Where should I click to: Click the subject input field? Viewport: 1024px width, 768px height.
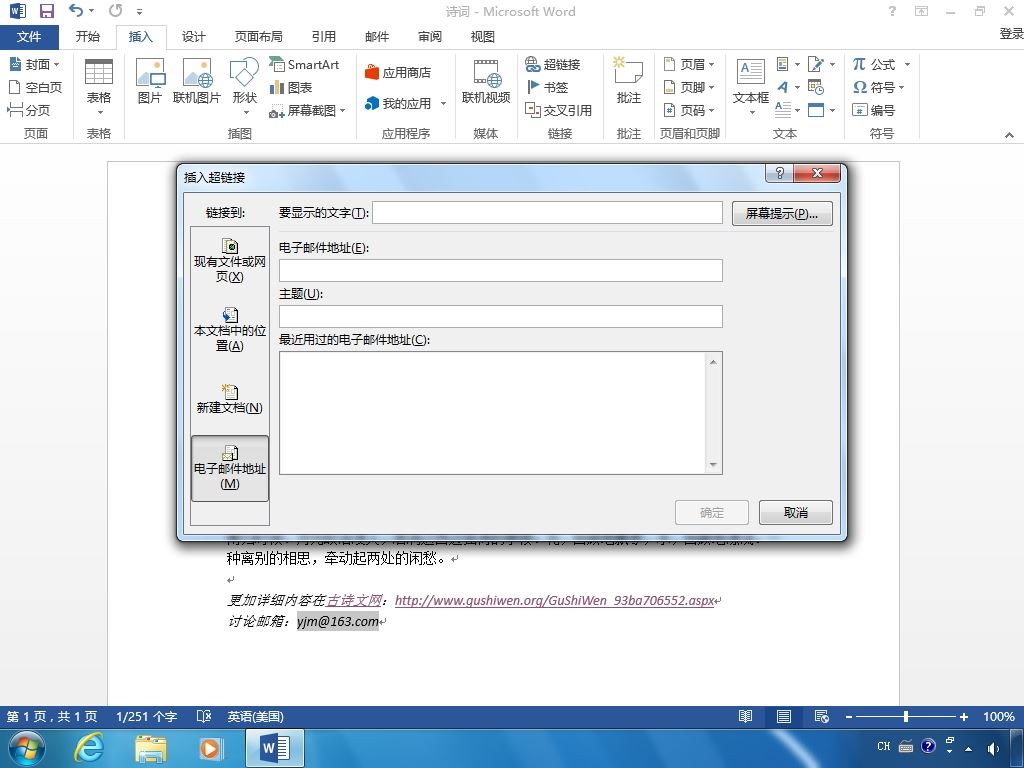coord(501,316)
